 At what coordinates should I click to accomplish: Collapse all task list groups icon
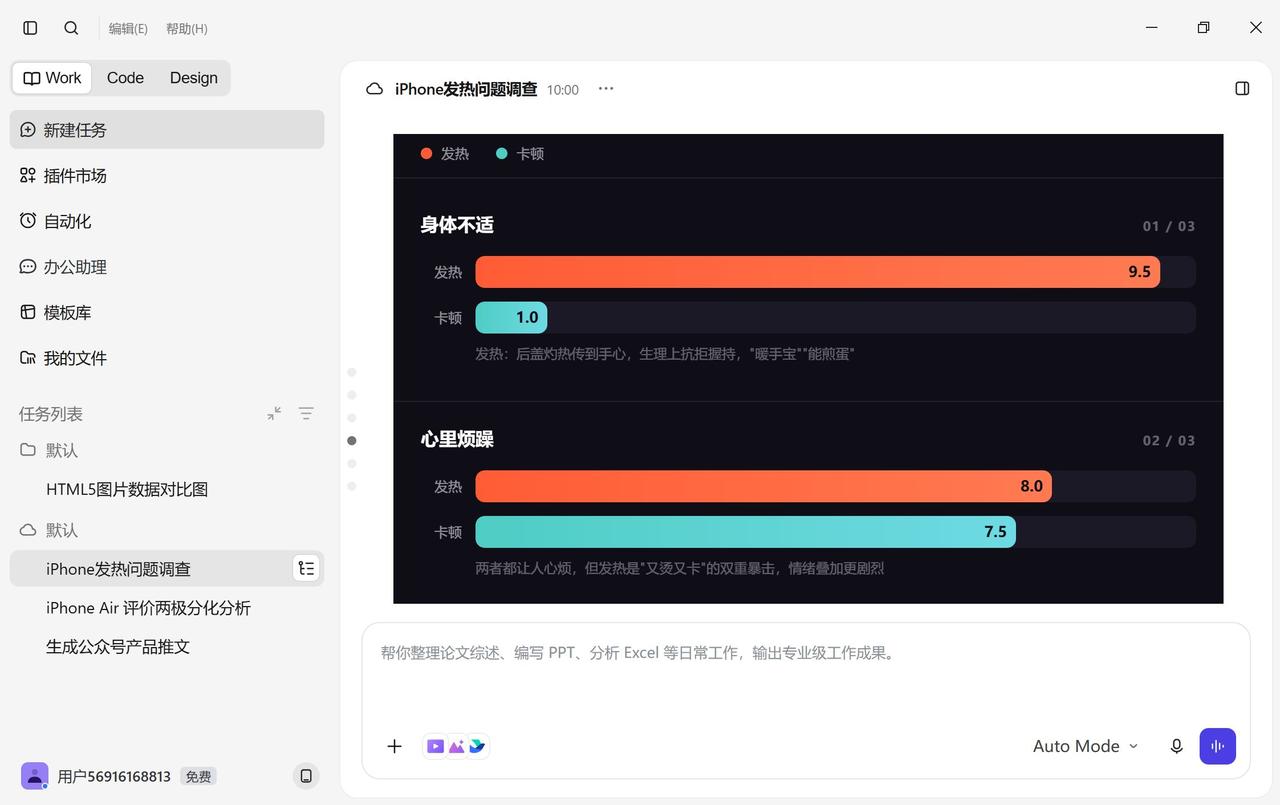click(274, 413)
